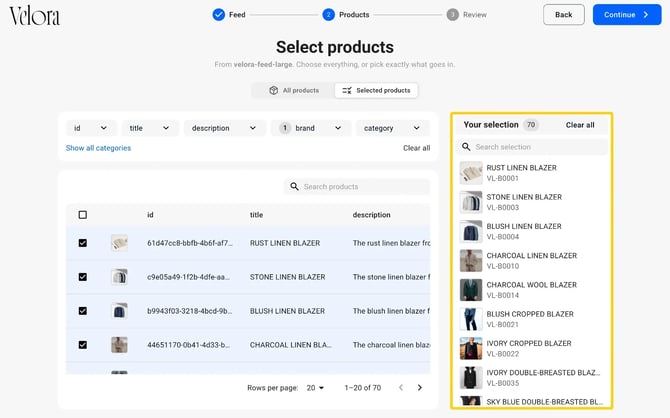The width and height of the screenshot is (670, 418).
Task: Click the brand filter count badge 1
Action: pos(285,128)
